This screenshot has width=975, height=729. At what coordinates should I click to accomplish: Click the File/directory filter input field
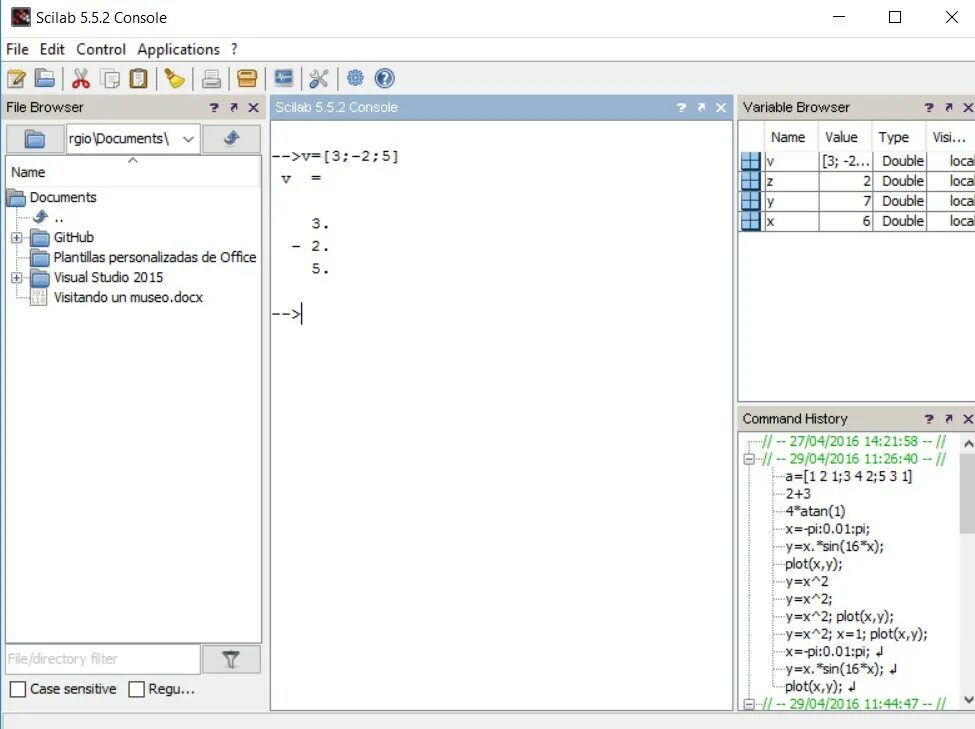103,659
